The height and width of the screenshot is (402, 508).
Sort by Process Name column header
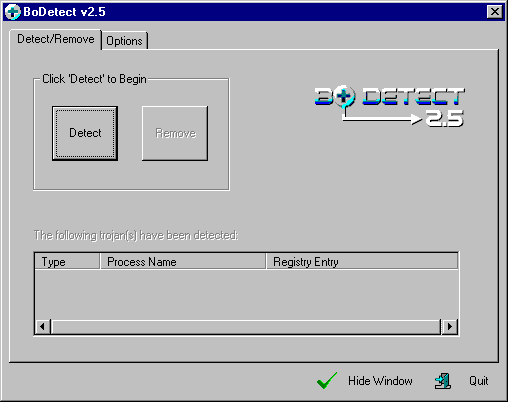(183, 262)
